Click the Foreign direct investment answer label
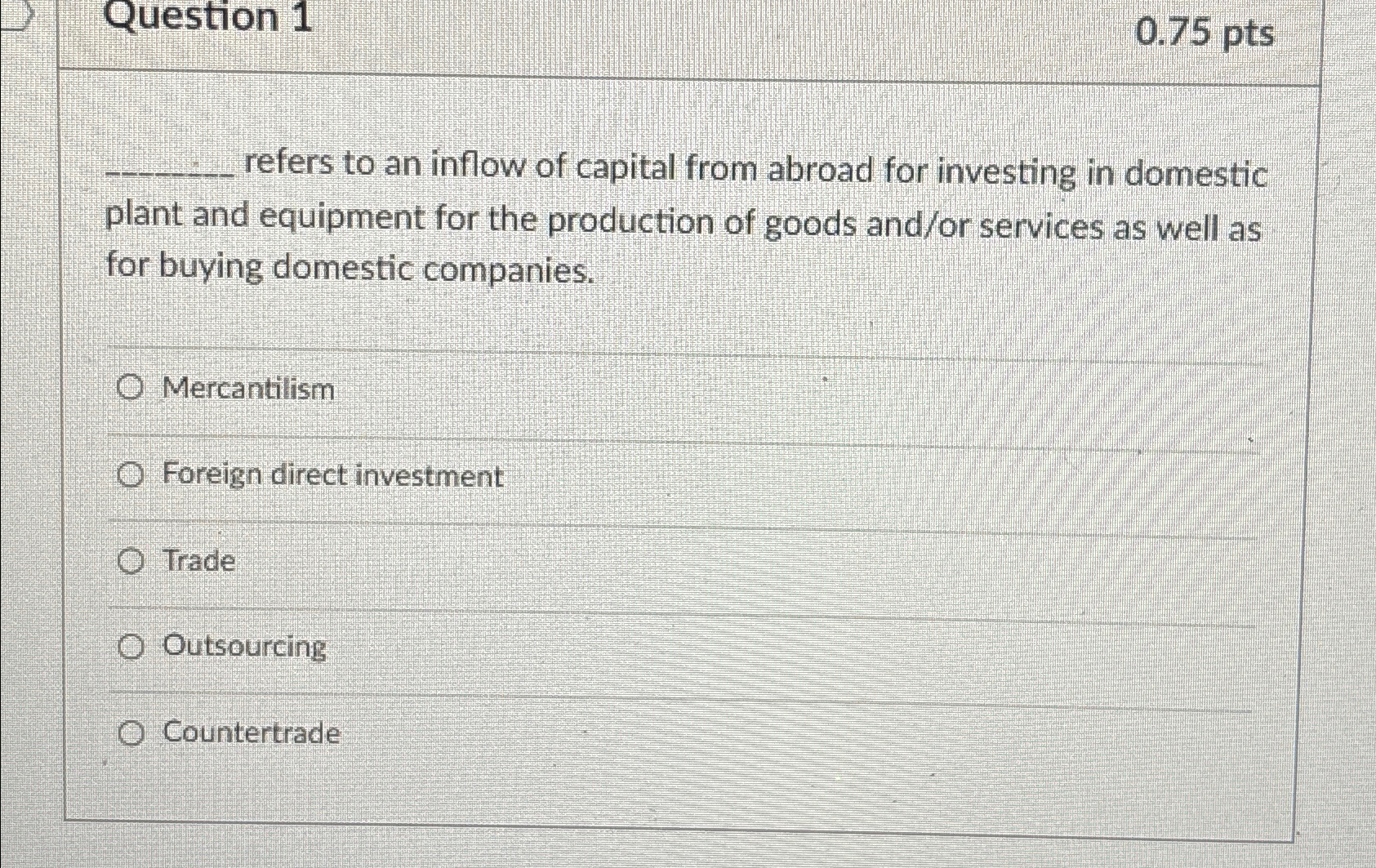 point(332,476)
